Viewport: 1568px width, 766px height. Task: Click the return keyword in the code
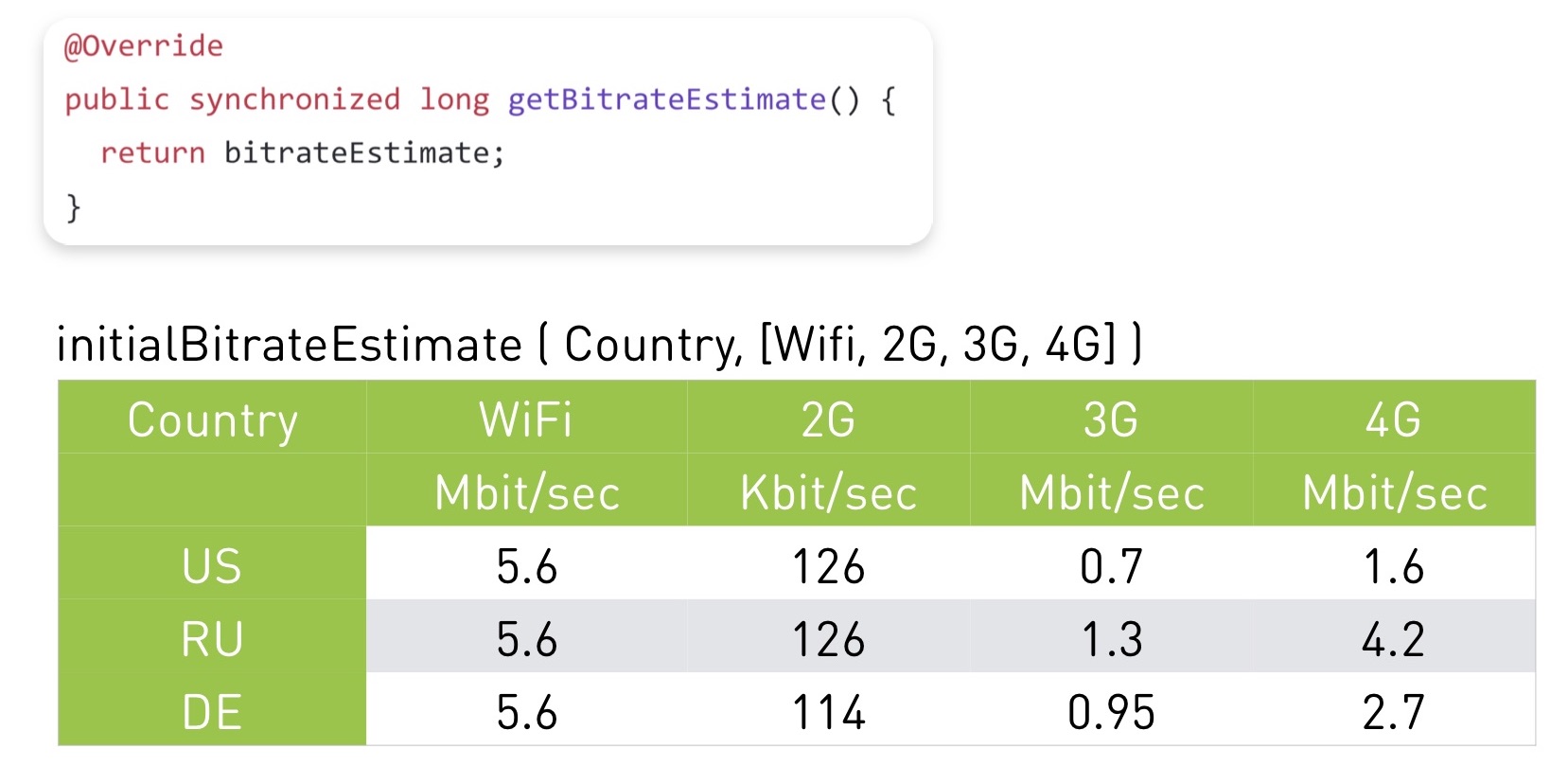click(152, 152)
